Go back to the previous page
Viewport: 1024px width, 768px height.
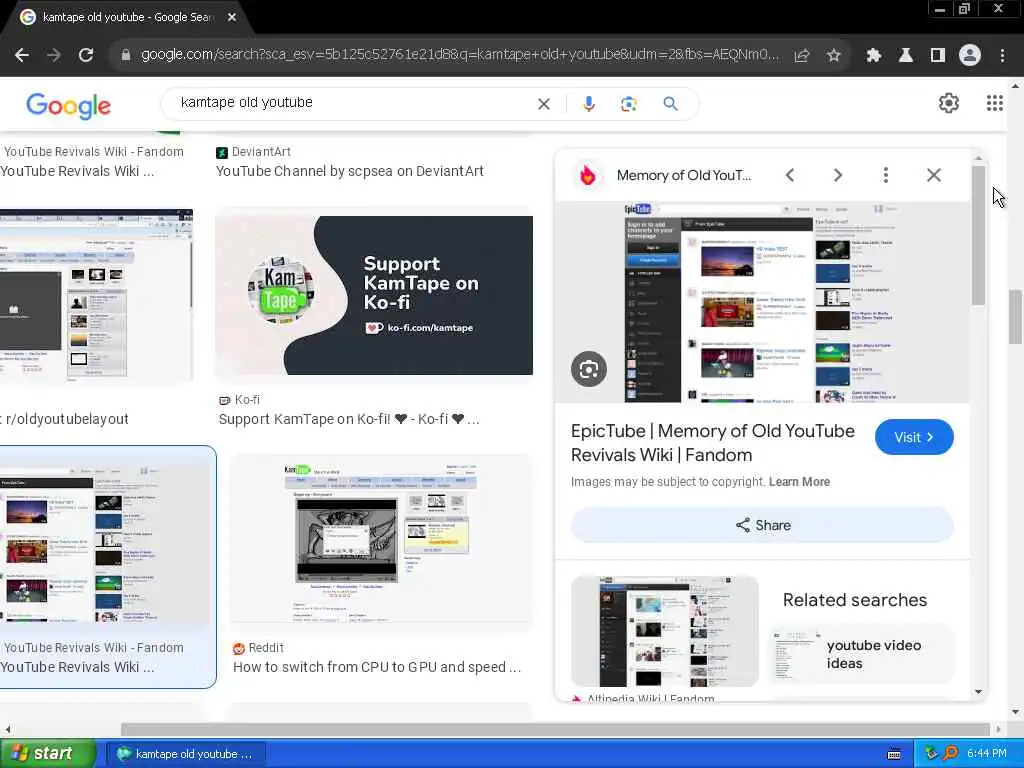click(x=22, y=56)
